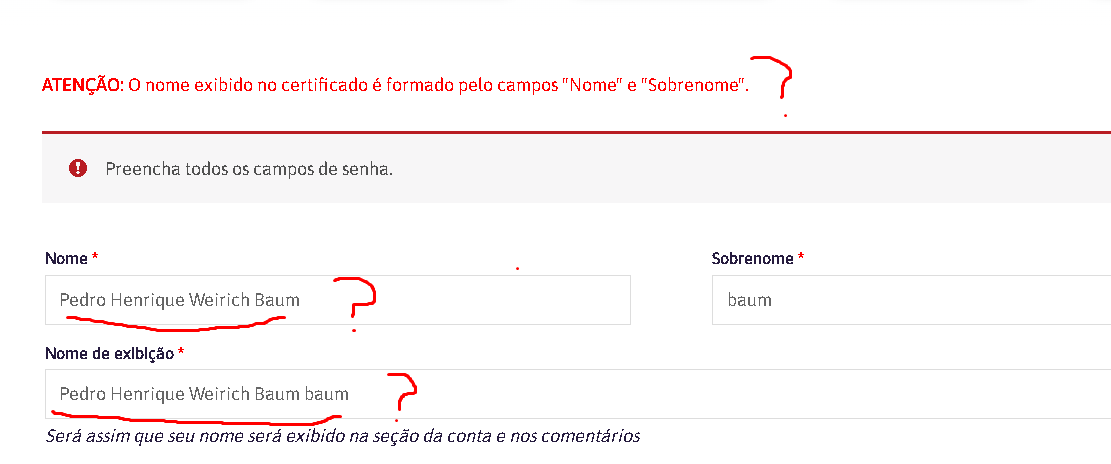Click the 'Preencha todos os campos de senha' message
The image size is (1111, 464).
coord(249,170)
